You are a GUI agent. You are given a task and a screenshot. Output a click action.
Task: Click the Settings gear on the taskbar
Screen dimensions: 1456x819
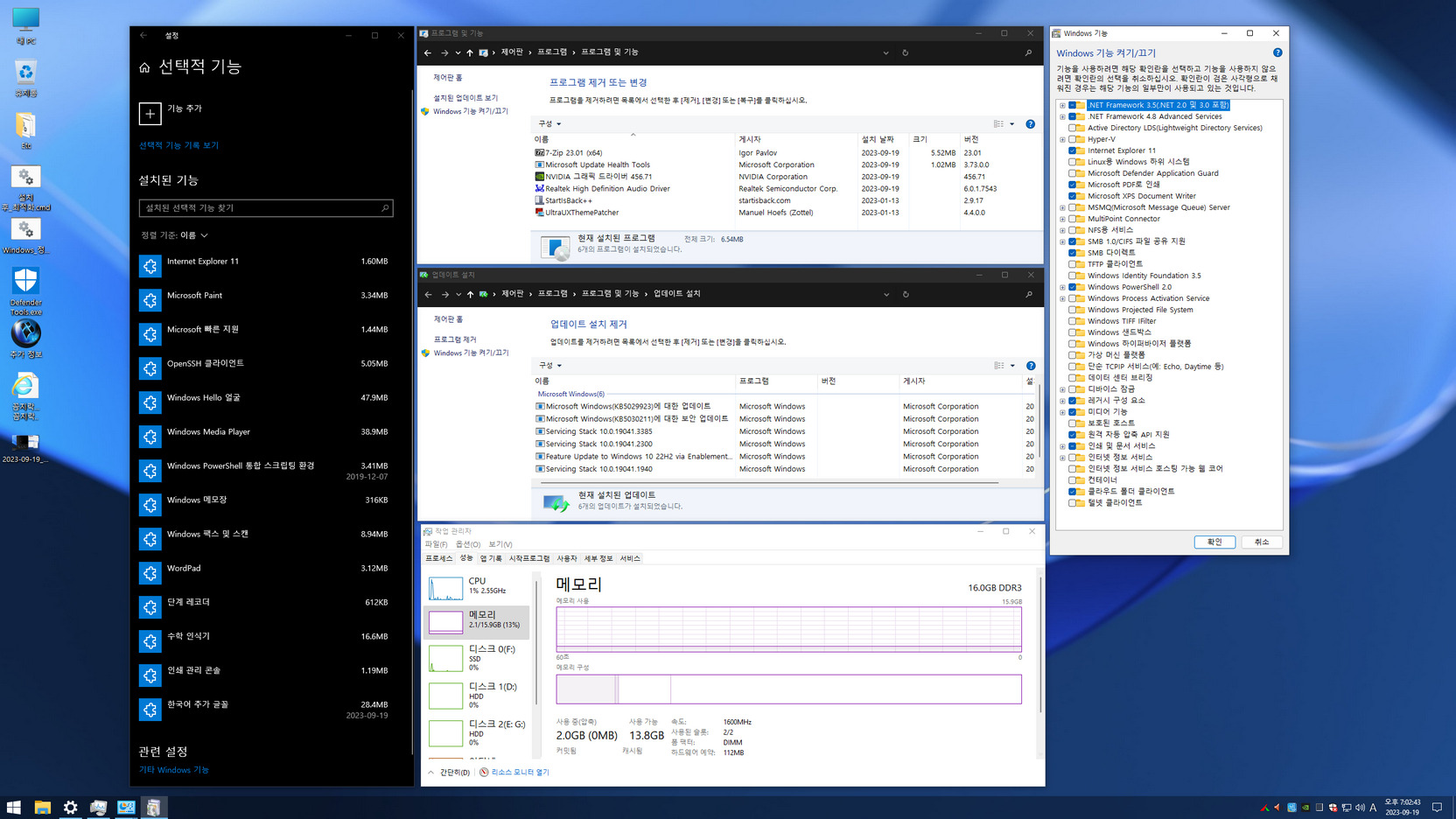(70, 808)
